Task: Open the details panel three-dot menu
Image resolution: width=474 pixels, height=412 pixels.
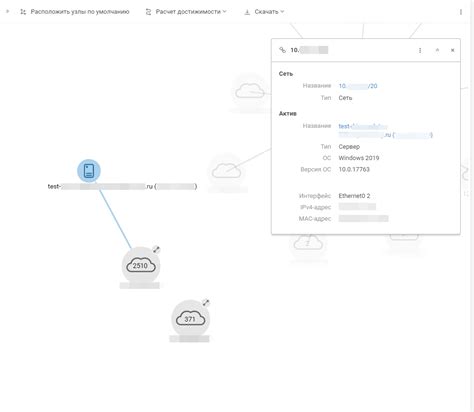Action: 420,50
